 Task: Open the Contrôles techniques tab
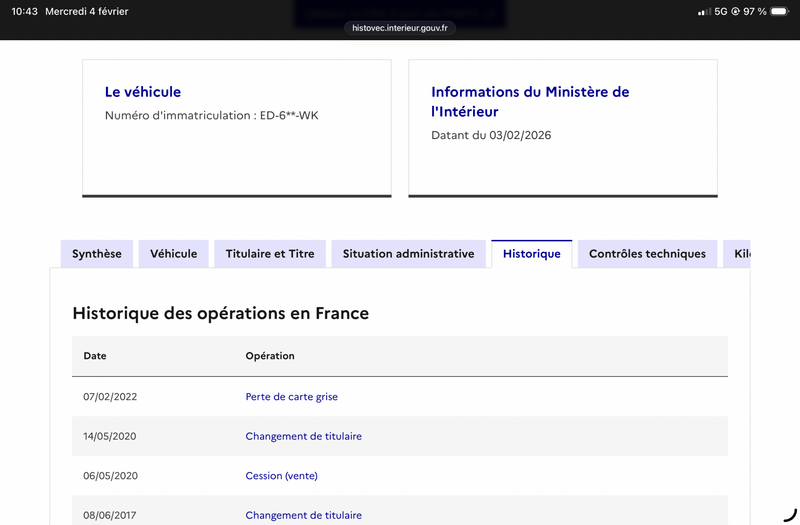click(647, 254)
